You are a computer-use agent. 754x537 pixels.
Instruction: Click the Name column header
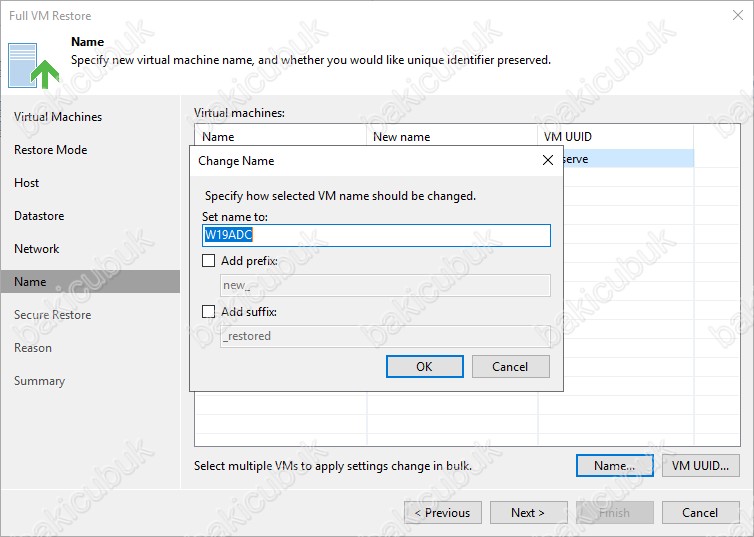click(x=280, y=137)
